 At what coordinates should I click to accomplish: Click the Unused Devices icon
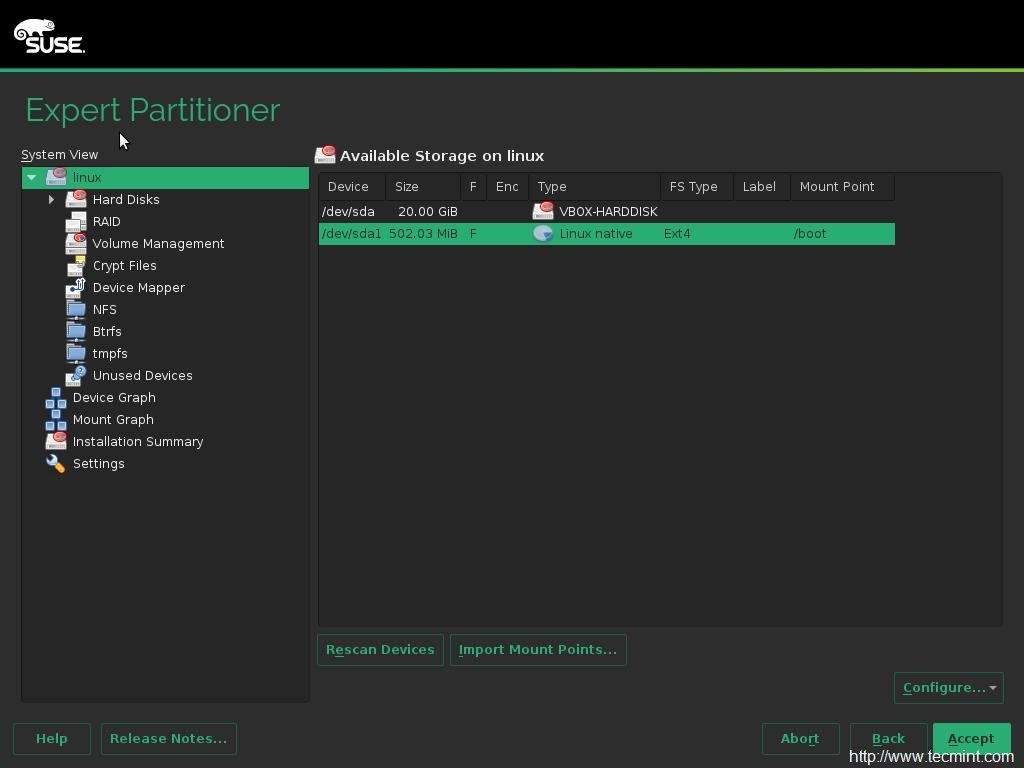click(76, 375)
